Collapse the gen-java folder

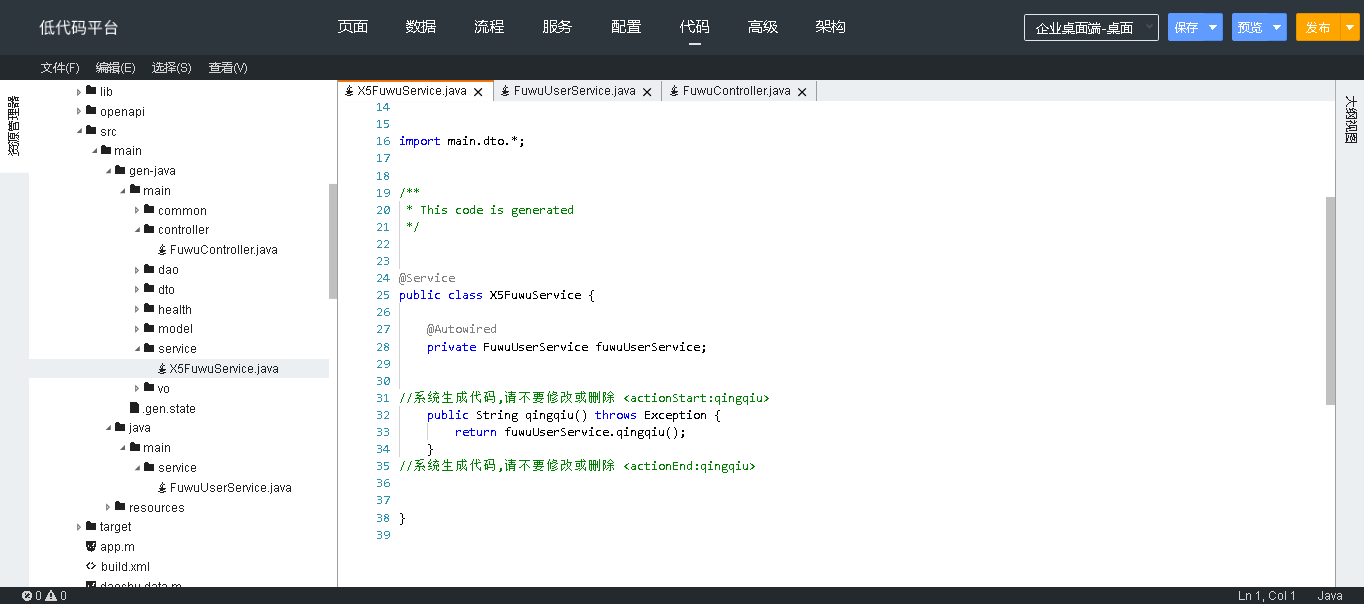click(x=108, y=171)
